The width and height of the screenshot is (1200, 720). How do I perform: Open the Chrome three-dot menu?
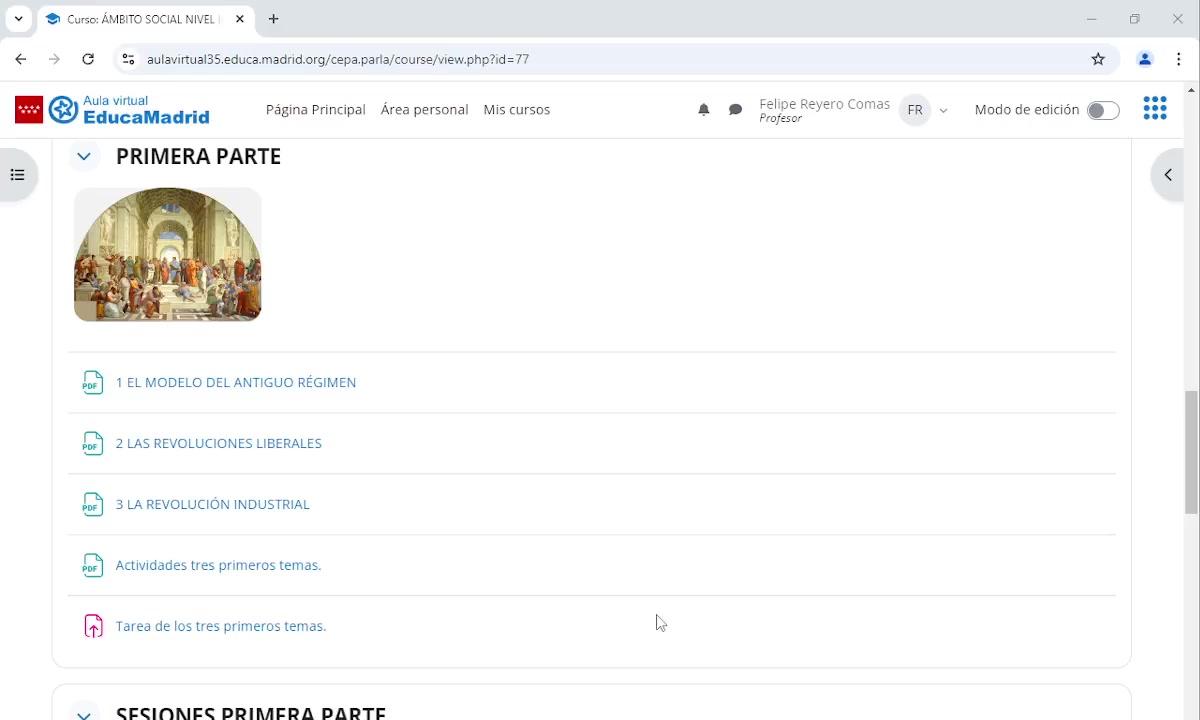1179,59
